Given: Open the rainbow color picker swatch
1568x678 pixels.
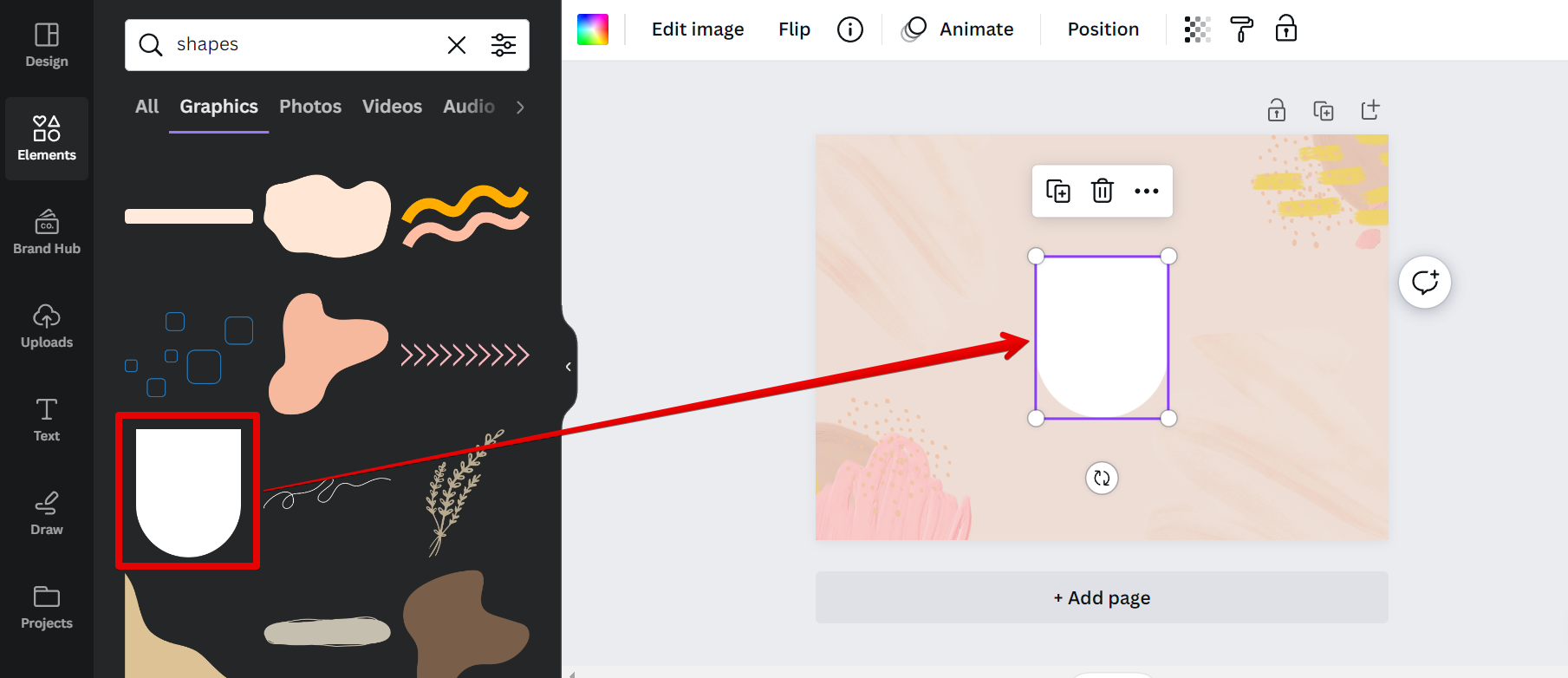Looking at the screenshot, I should (593, 29).
